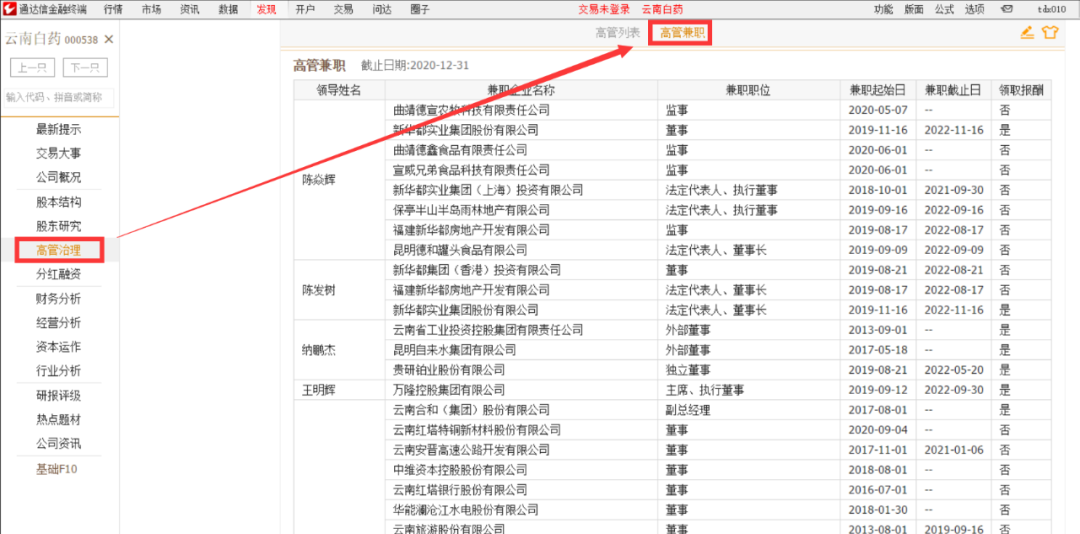
Task: Click the 陈发树 name cell
Action: [340, 289]
